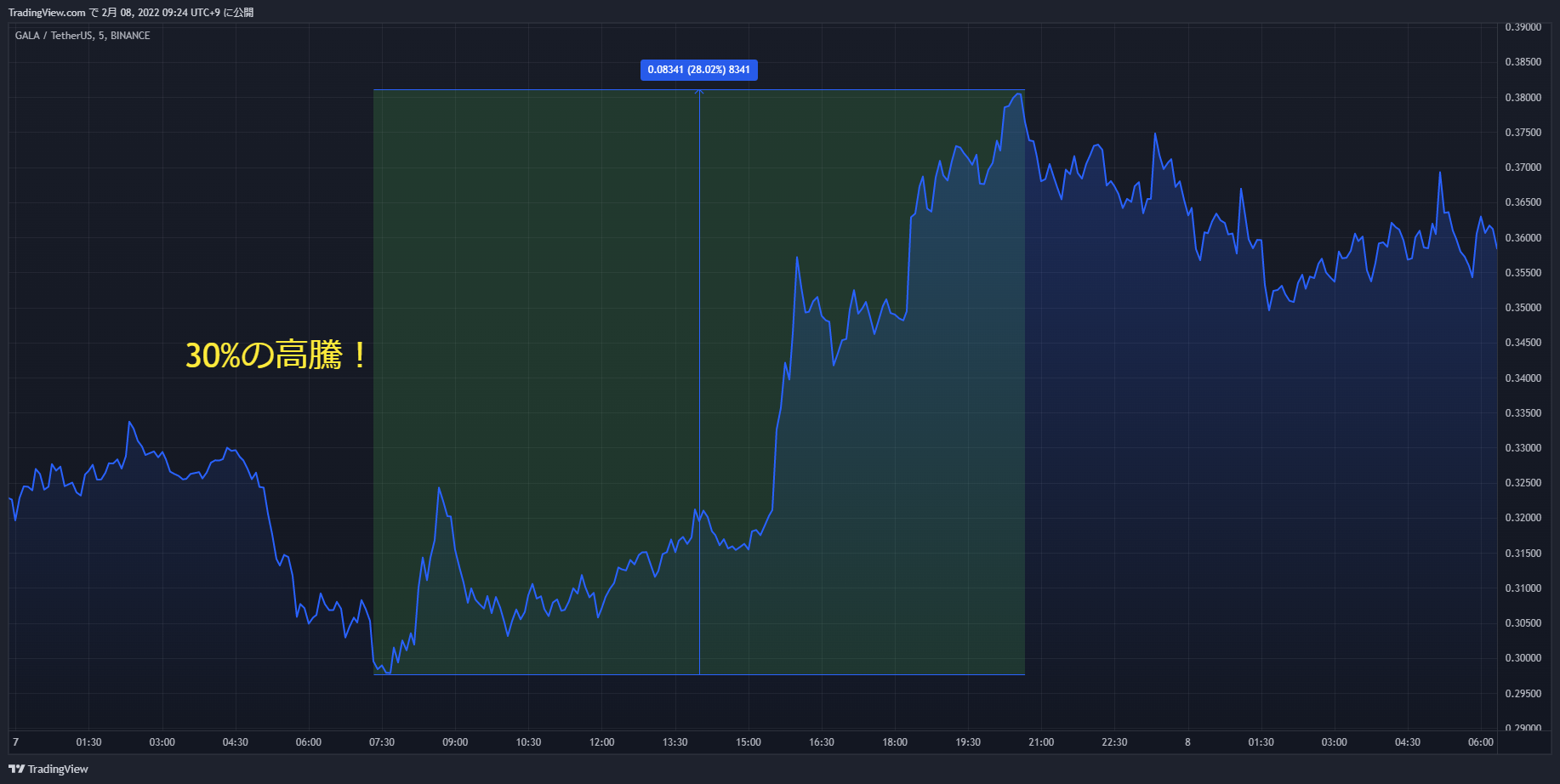Viewport: 1560px width, 784px height.
Task: Click the 0.31500 price axis label
Action: (x=1523, y=554)
